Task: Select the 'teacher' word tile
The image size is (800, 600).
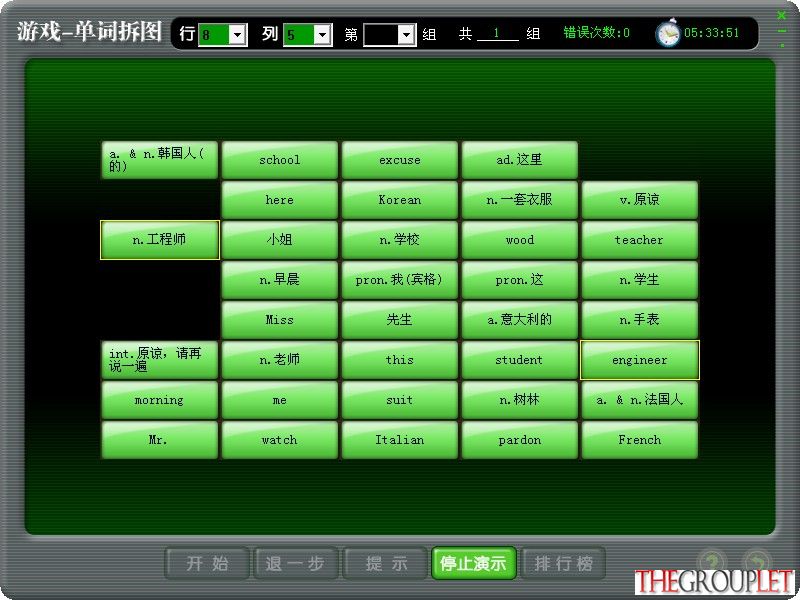Action: pyautogui.click(x=639, y=240)
